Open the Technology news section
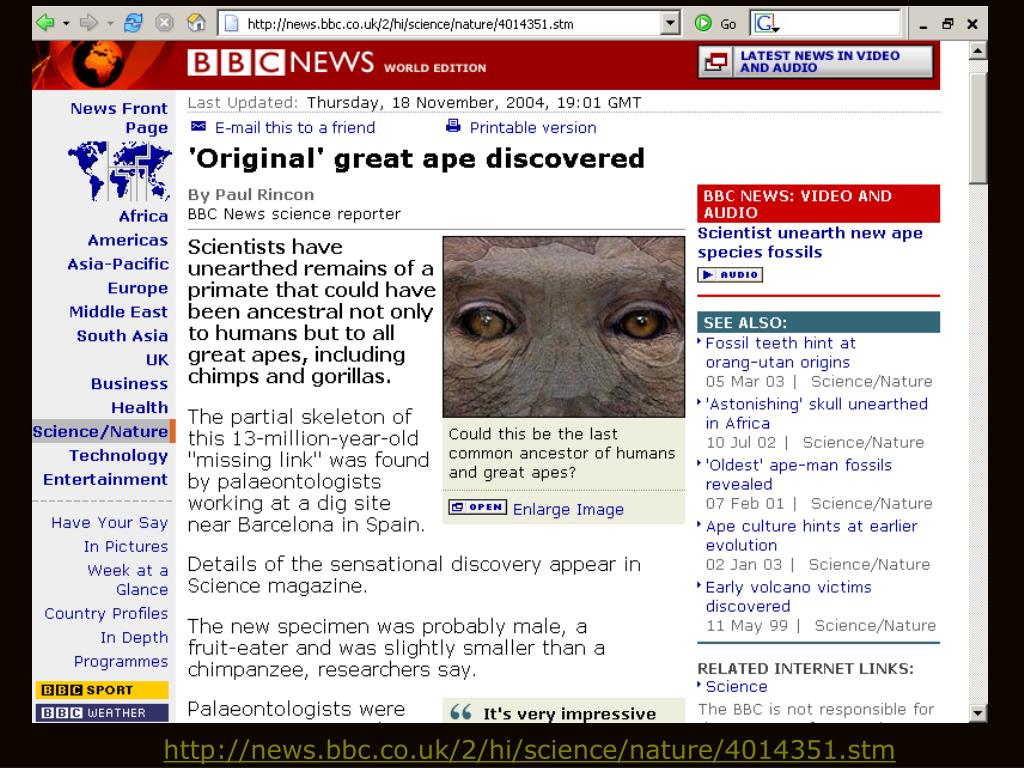The image size is (1024, 768). tap(118, 456)
